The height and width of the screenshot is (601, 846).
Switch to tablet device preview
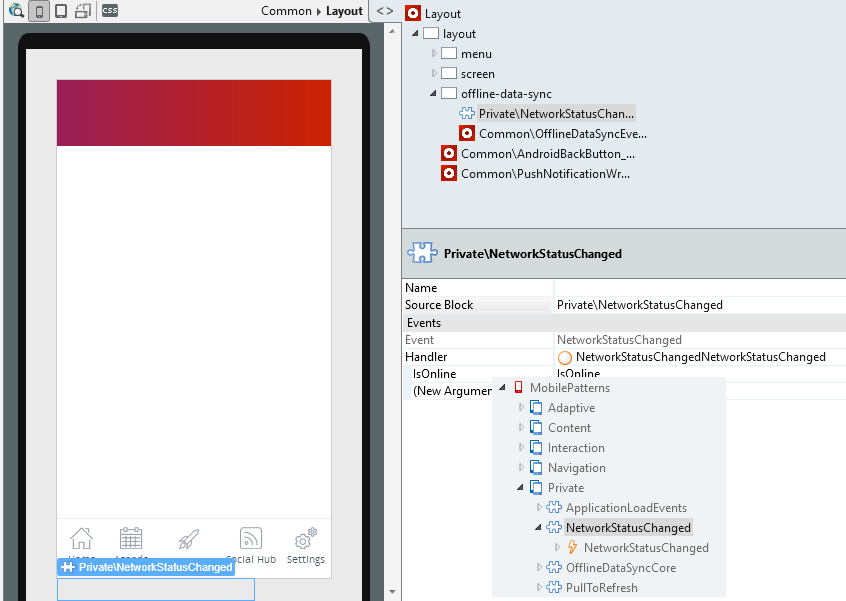pyautogui.click(x=61, y=11)
